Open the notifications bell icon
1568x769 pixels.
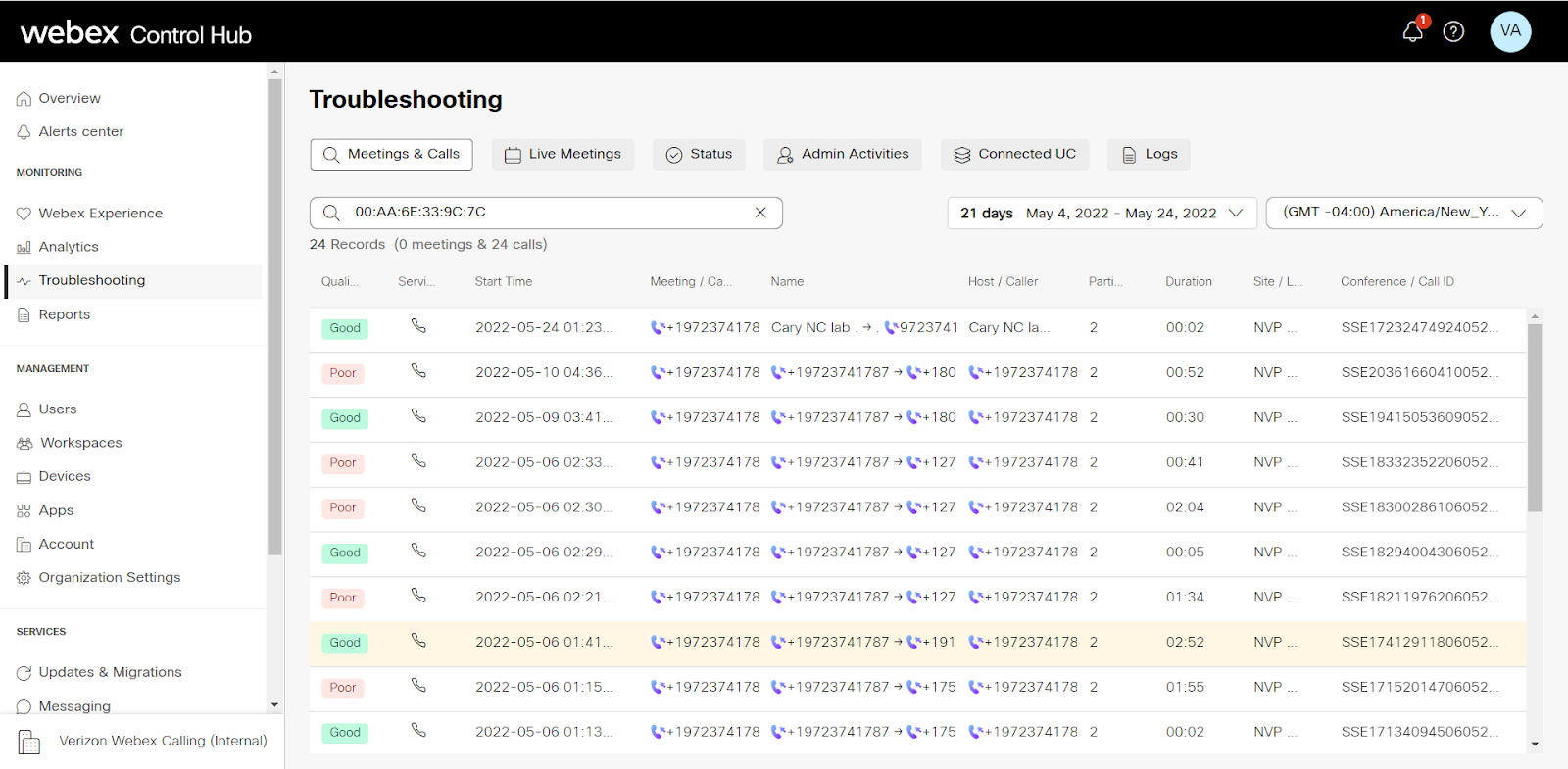1412,31
